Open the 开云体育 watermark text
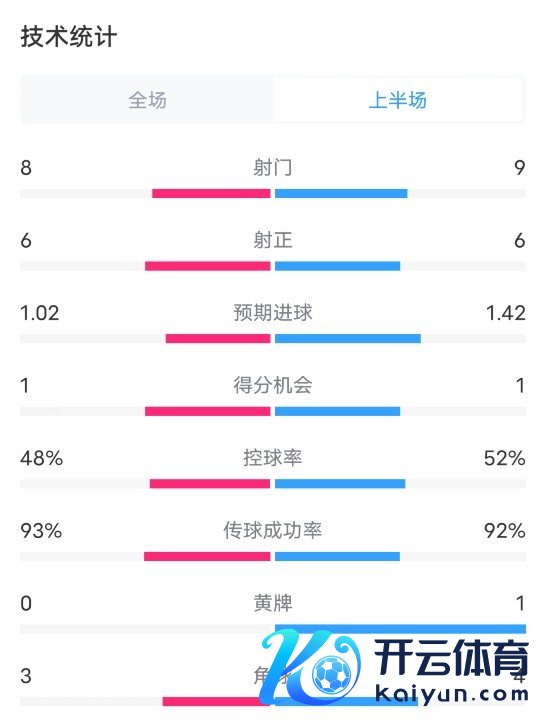544x727 pixels. click(451, 658)
